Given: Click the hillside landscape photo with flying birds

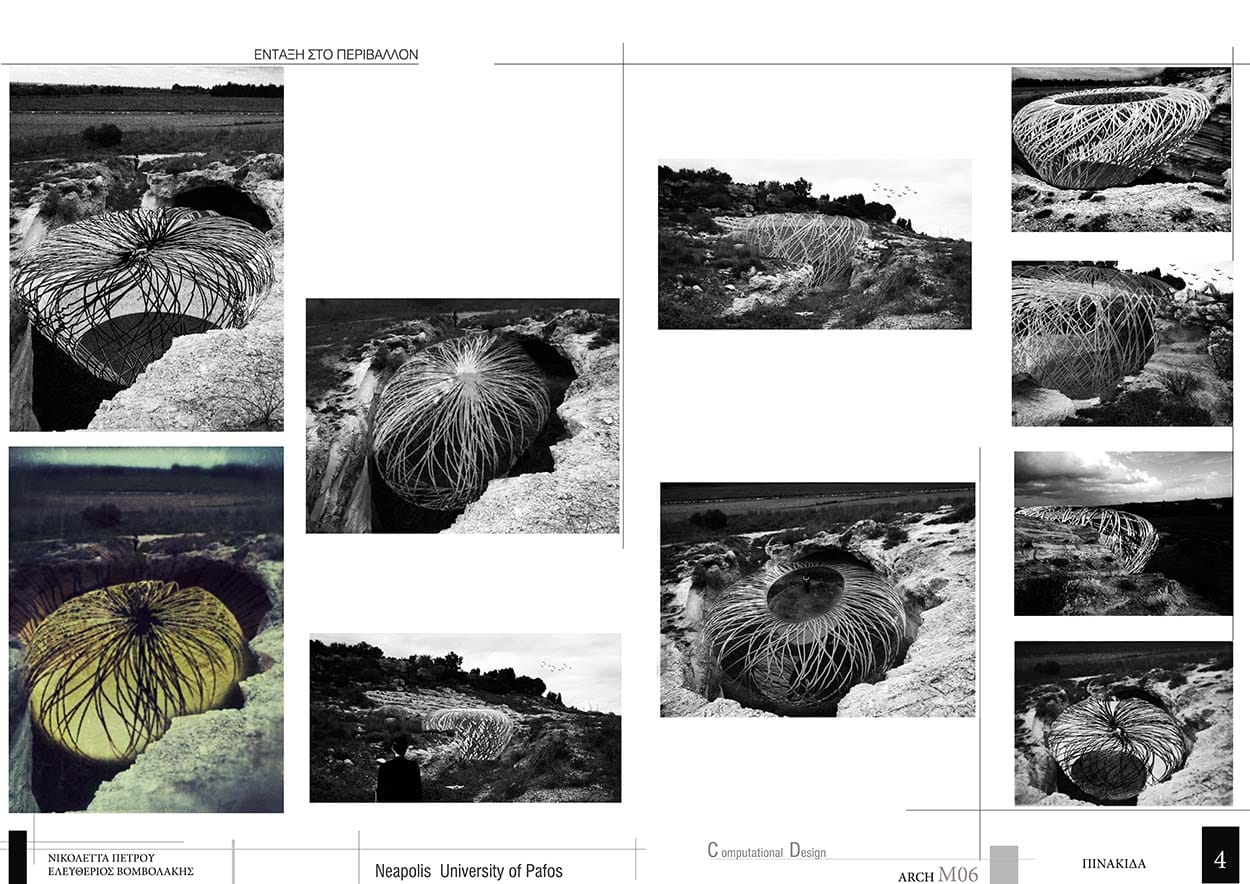Looking at the screenshot, I should coord(814,244).
